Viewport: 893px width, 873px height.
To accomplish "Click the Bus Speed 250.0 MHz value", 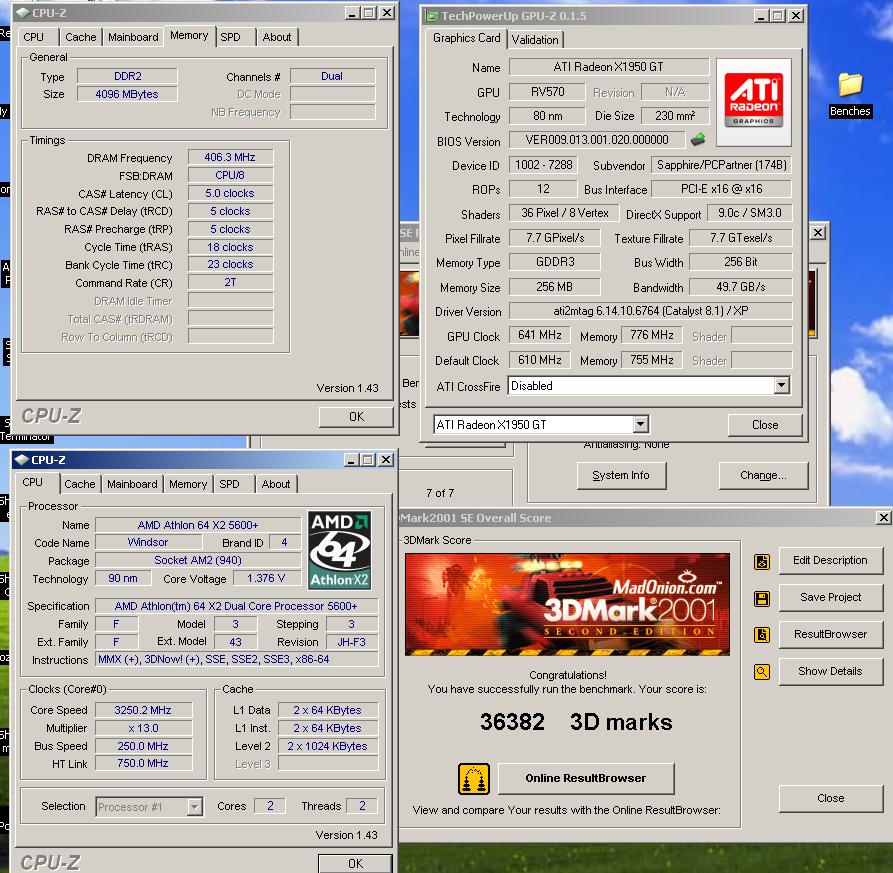I will tap(143, 746).
